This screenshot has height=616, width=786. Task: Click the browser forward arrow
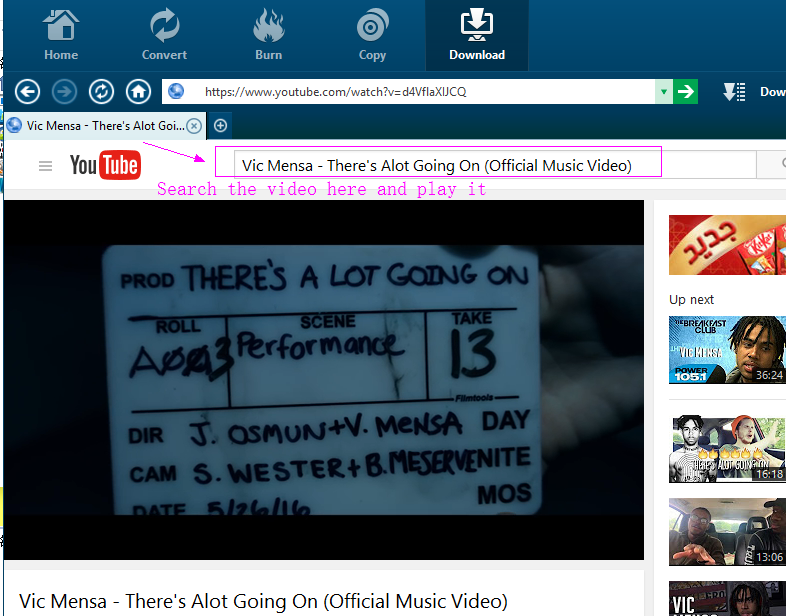click(x=64, y=92)
